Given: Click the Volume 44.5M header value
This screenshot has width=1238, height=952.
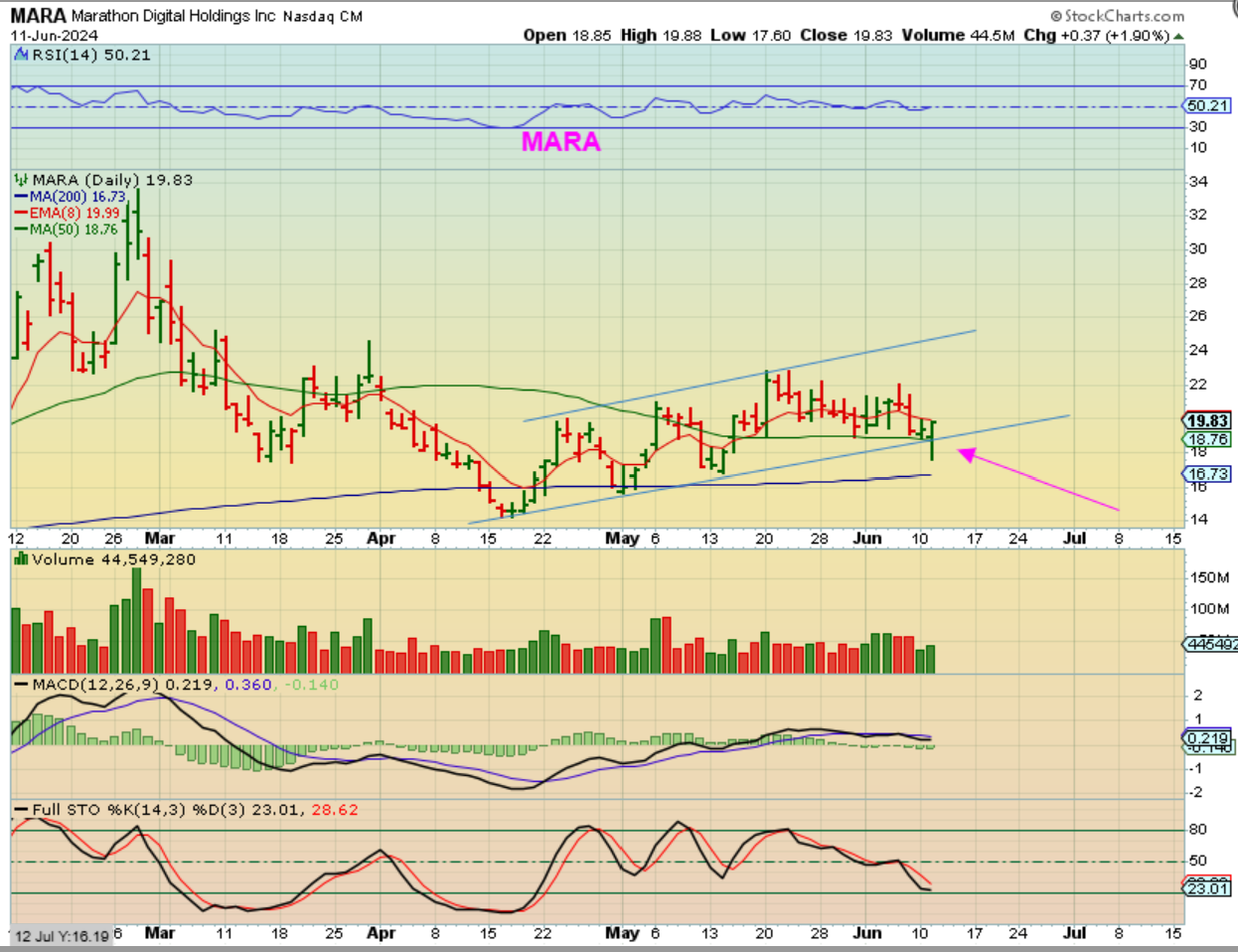Looking at the screenshot, I should pyautogui.click(x=958, y=35).
